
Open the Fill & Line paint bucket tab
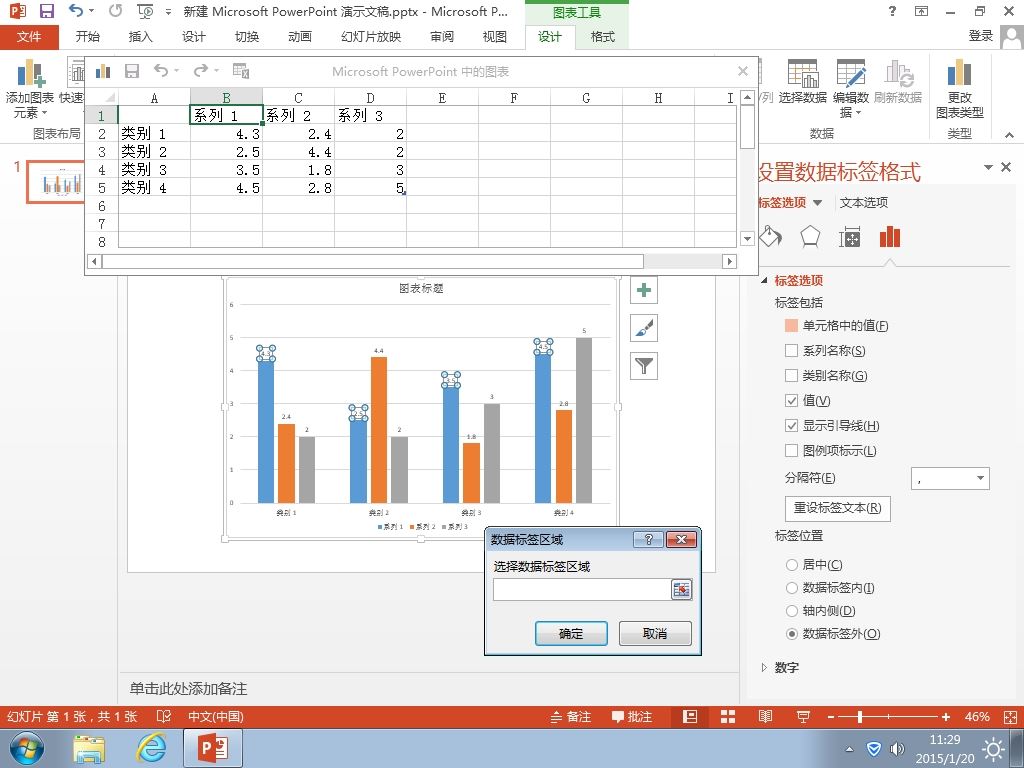[771, 236]
